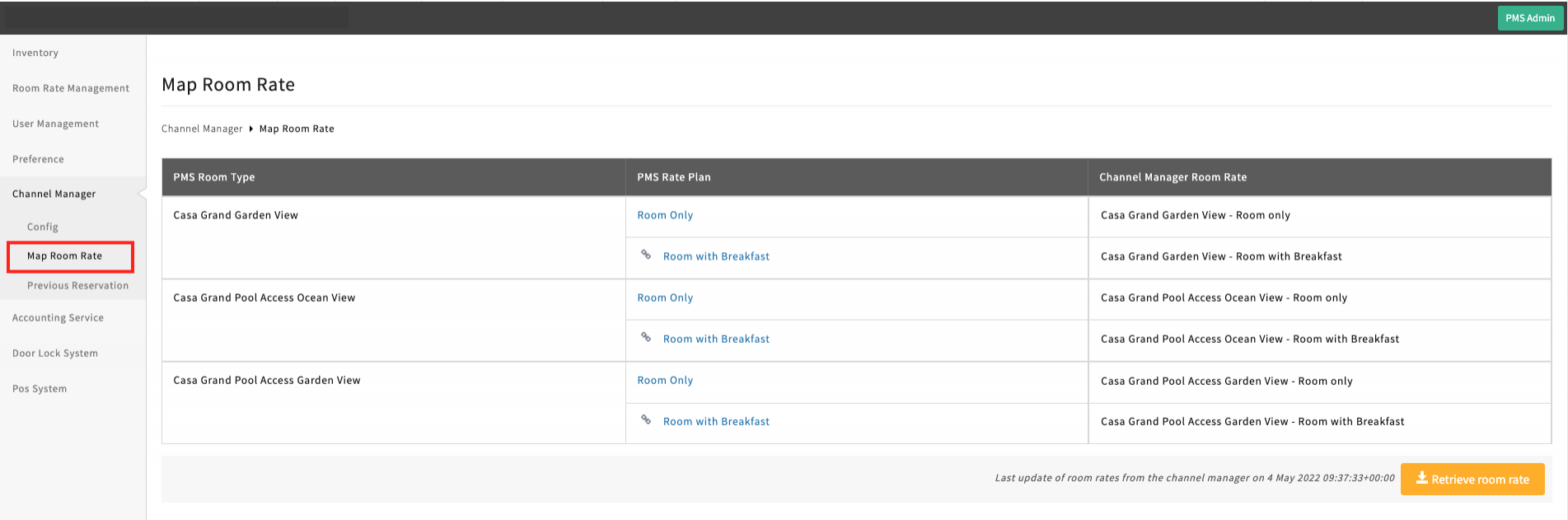
Task: Click link icon for Pool Access Garden View breakfast
Action: [x=646, y=420]
